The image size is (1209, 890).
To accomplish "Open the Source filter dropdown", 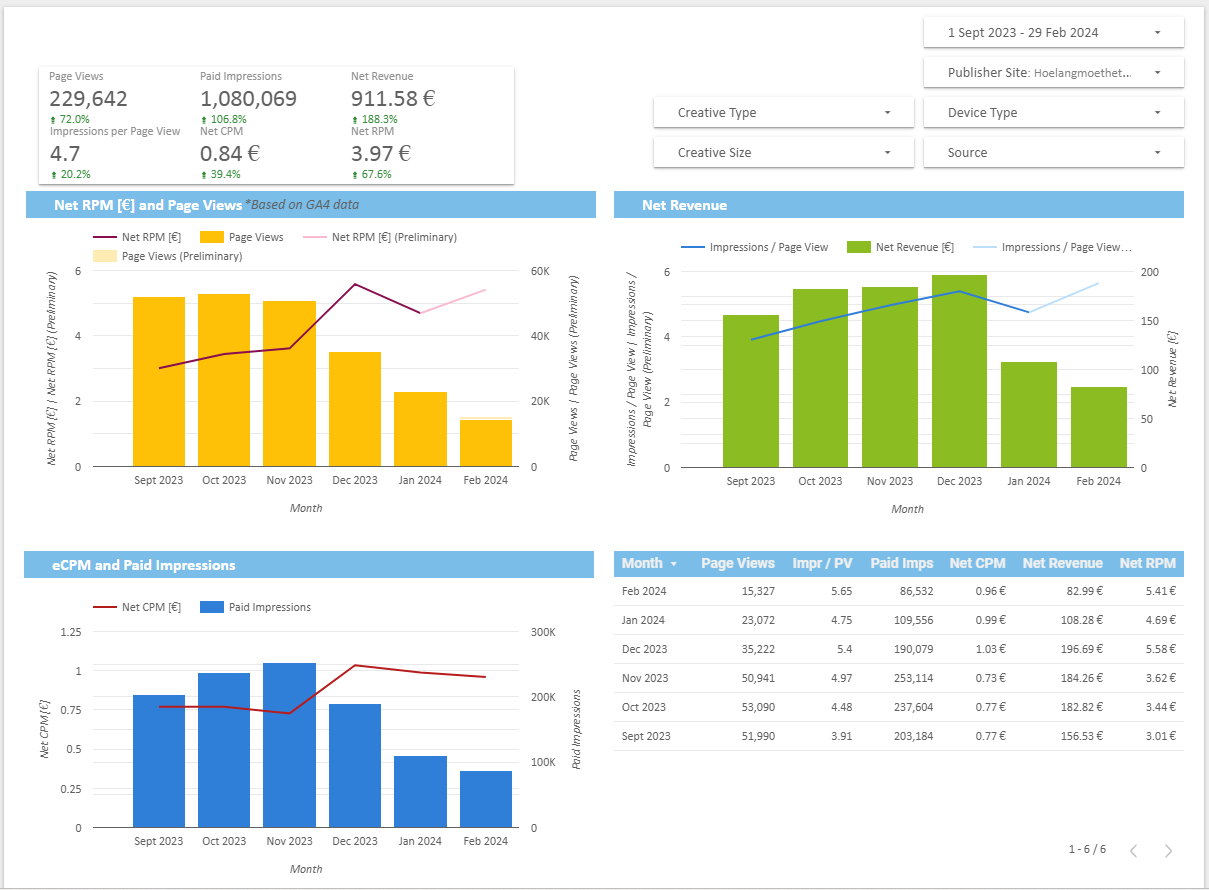I will [1053, 152].
